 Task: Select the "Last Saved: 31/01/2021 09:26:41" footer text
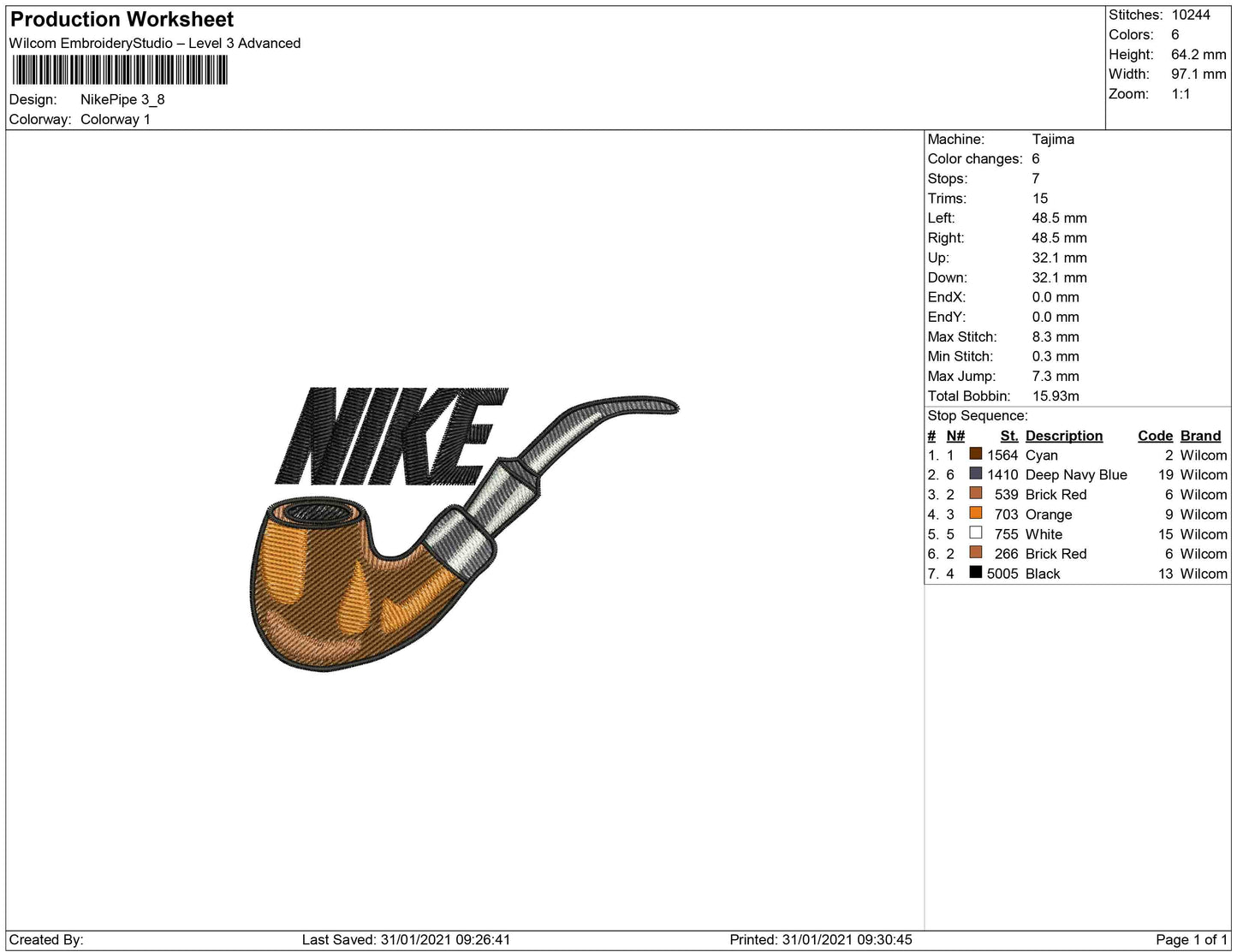point(406,940)
